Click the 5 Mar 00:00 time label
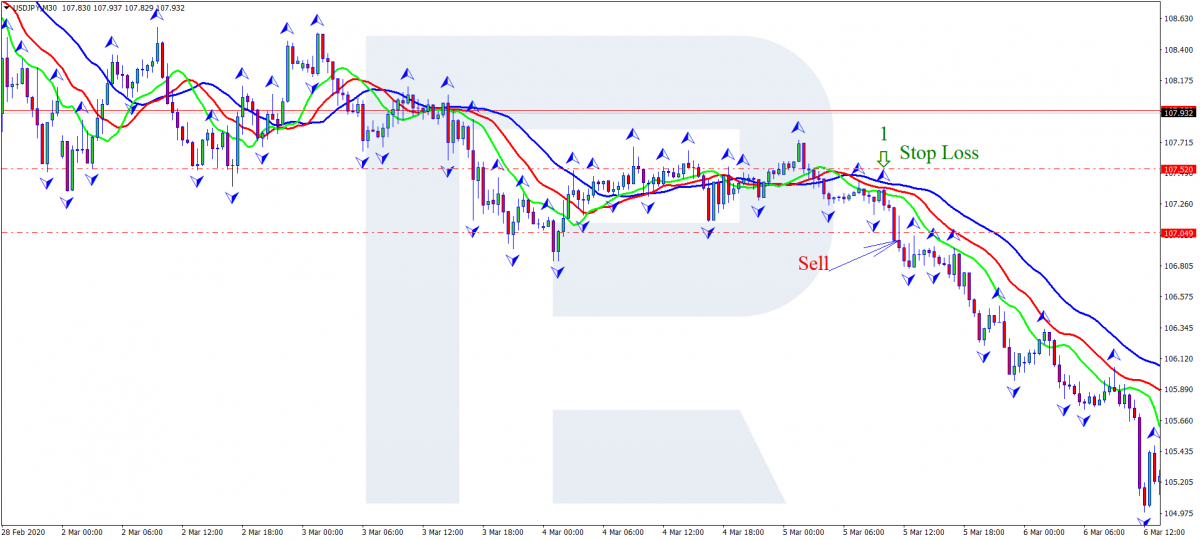1200x540 pixels. (805, 533)
